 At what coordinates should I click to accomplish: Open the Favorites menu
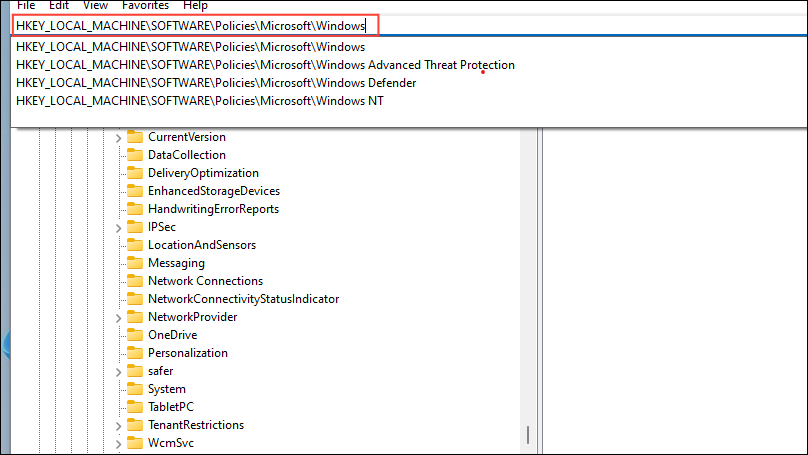(145, 6)
